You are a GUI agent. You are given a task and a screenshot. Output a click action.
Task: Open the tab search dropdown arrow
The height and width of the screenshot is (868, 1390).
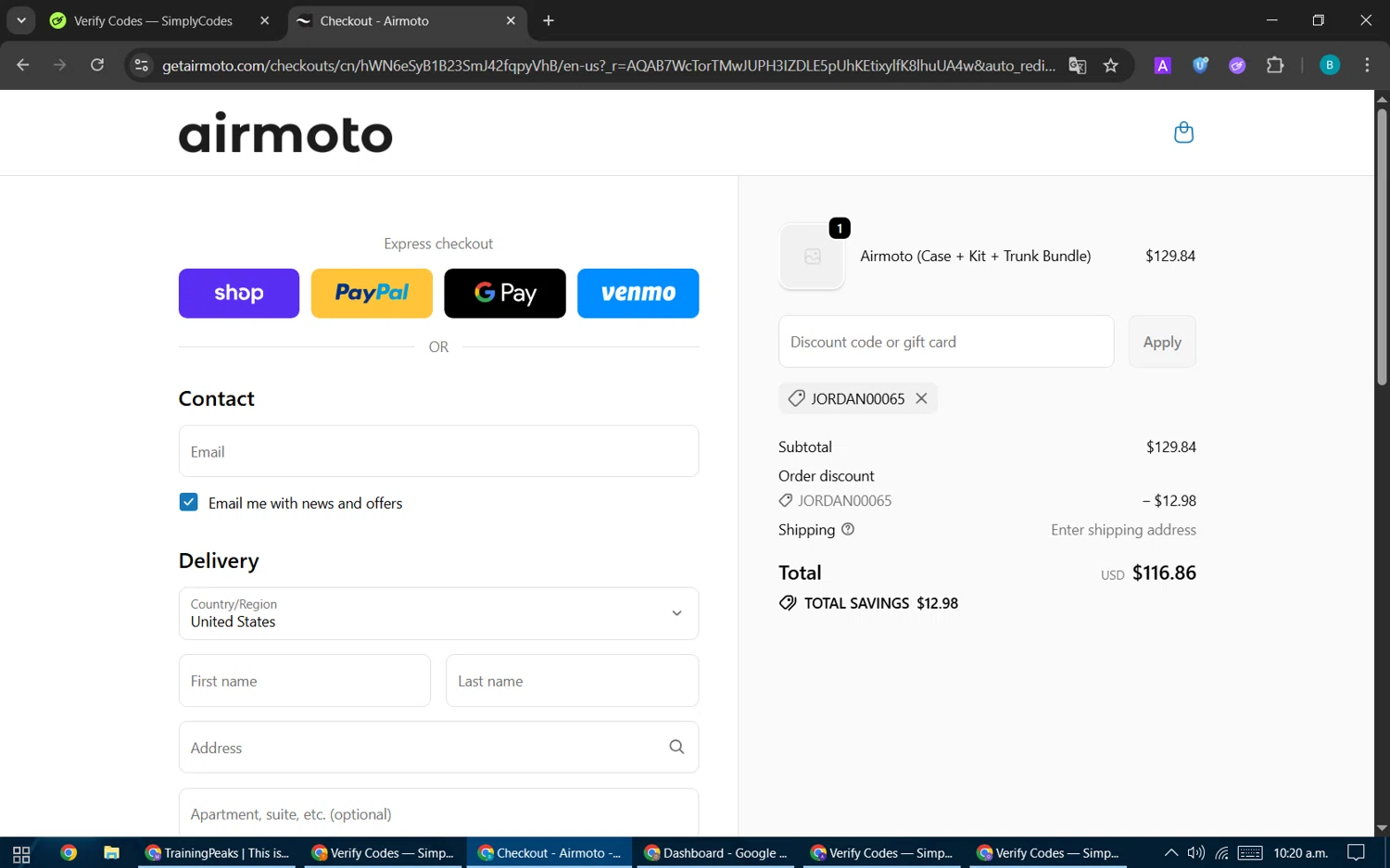click(20, 20)
